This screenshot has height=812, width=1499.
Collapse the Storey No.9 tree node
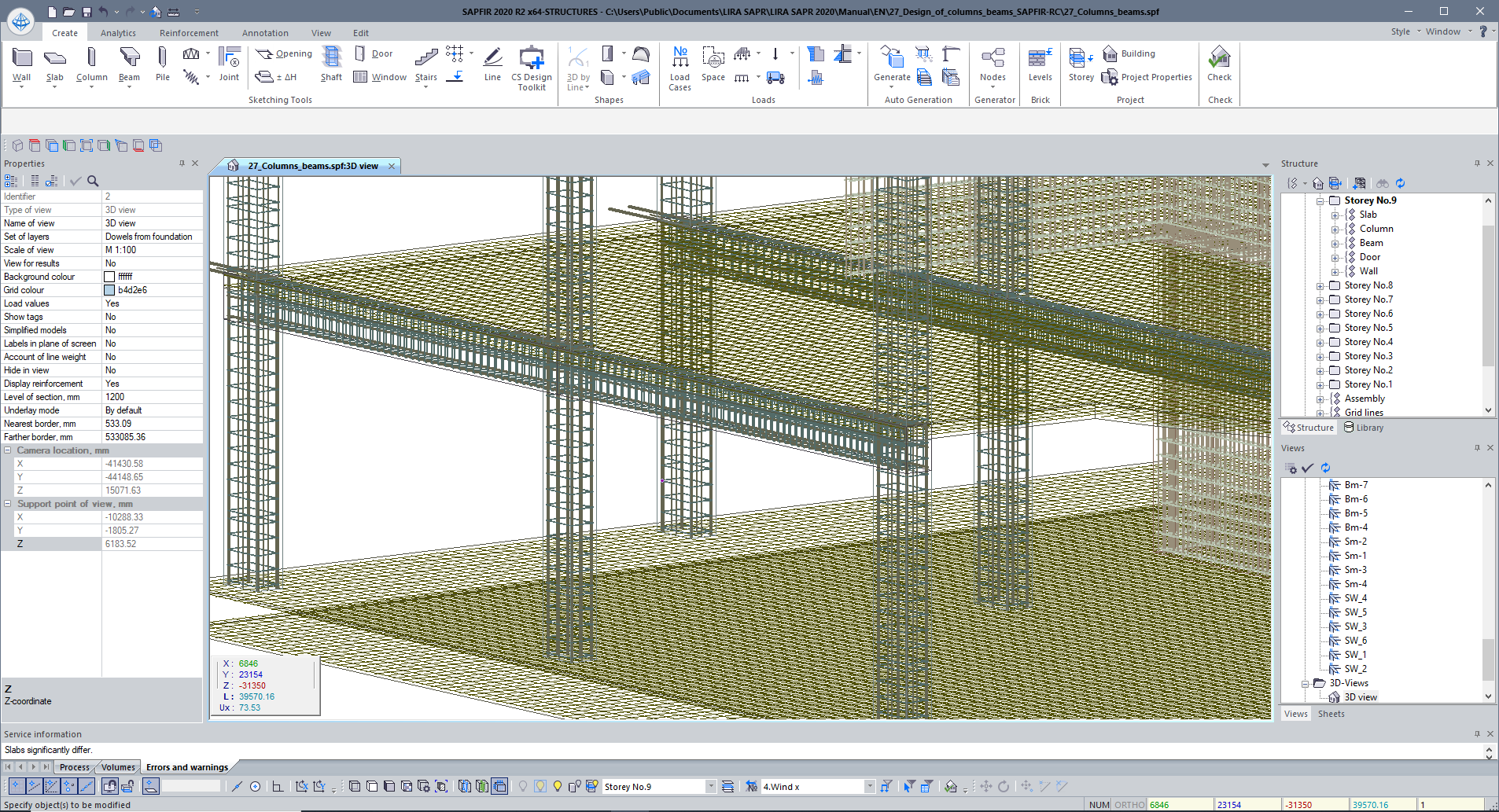coord(1320,201)
